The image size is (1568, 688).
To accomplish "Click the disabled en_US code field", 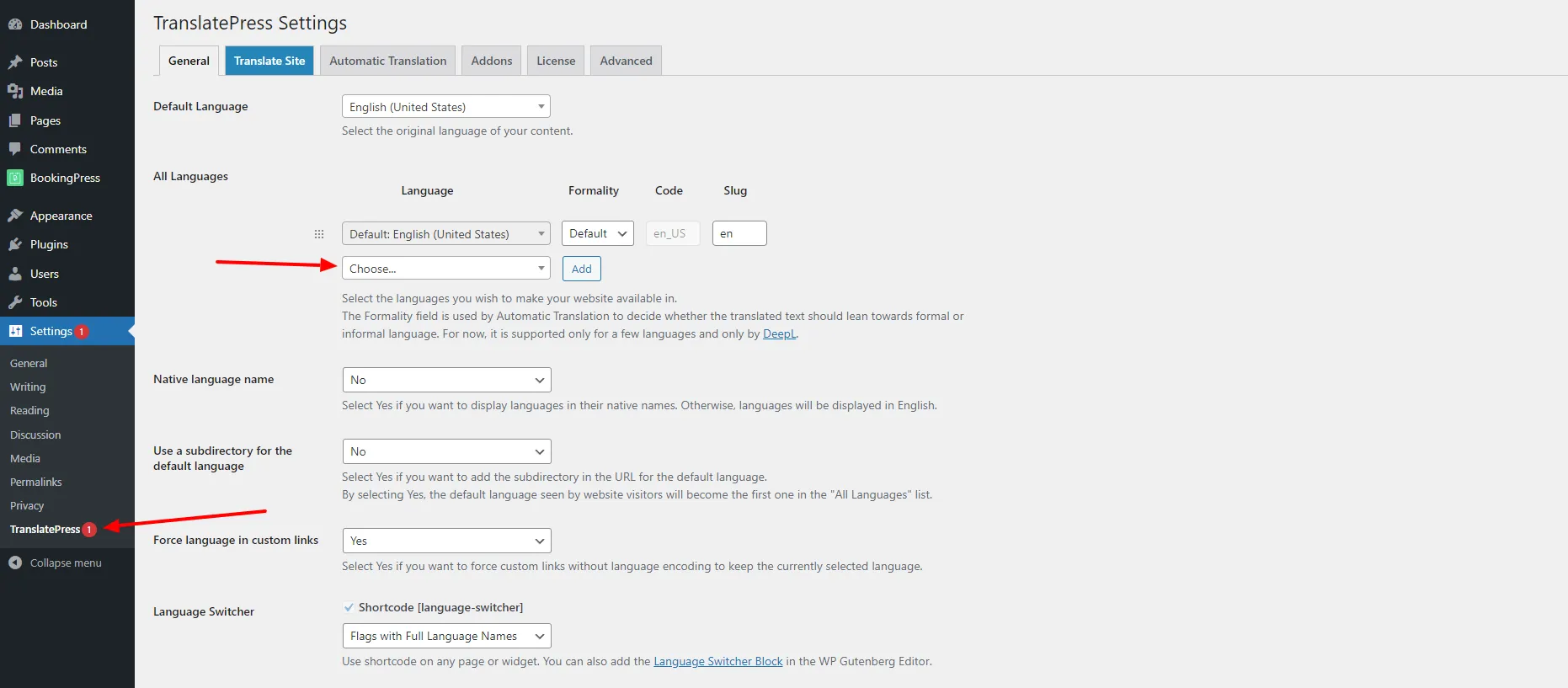I will pyautogui.click(x=673, y=233).
